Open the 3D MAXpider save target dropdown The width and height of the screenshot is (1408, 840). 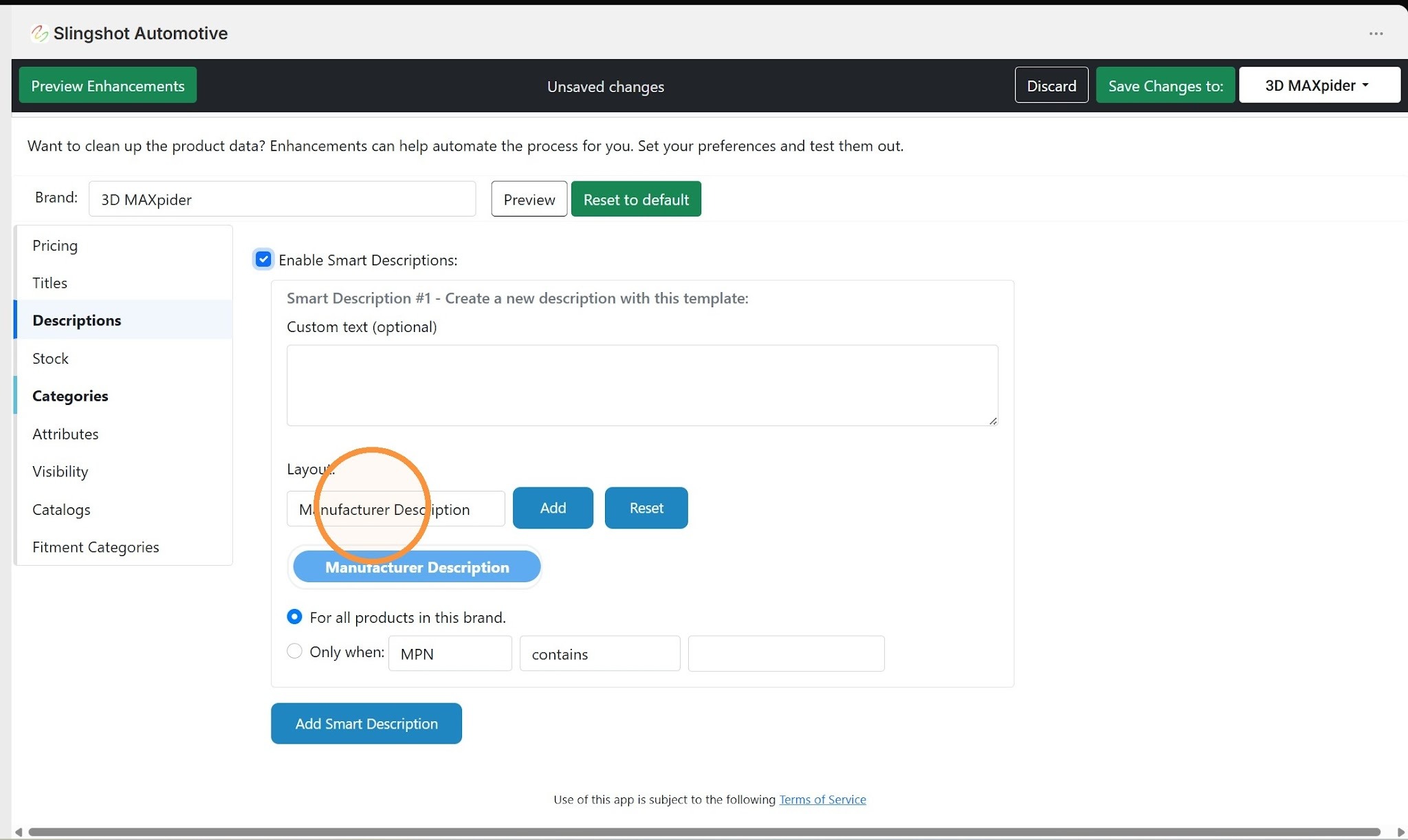[x=1319, y=85]
